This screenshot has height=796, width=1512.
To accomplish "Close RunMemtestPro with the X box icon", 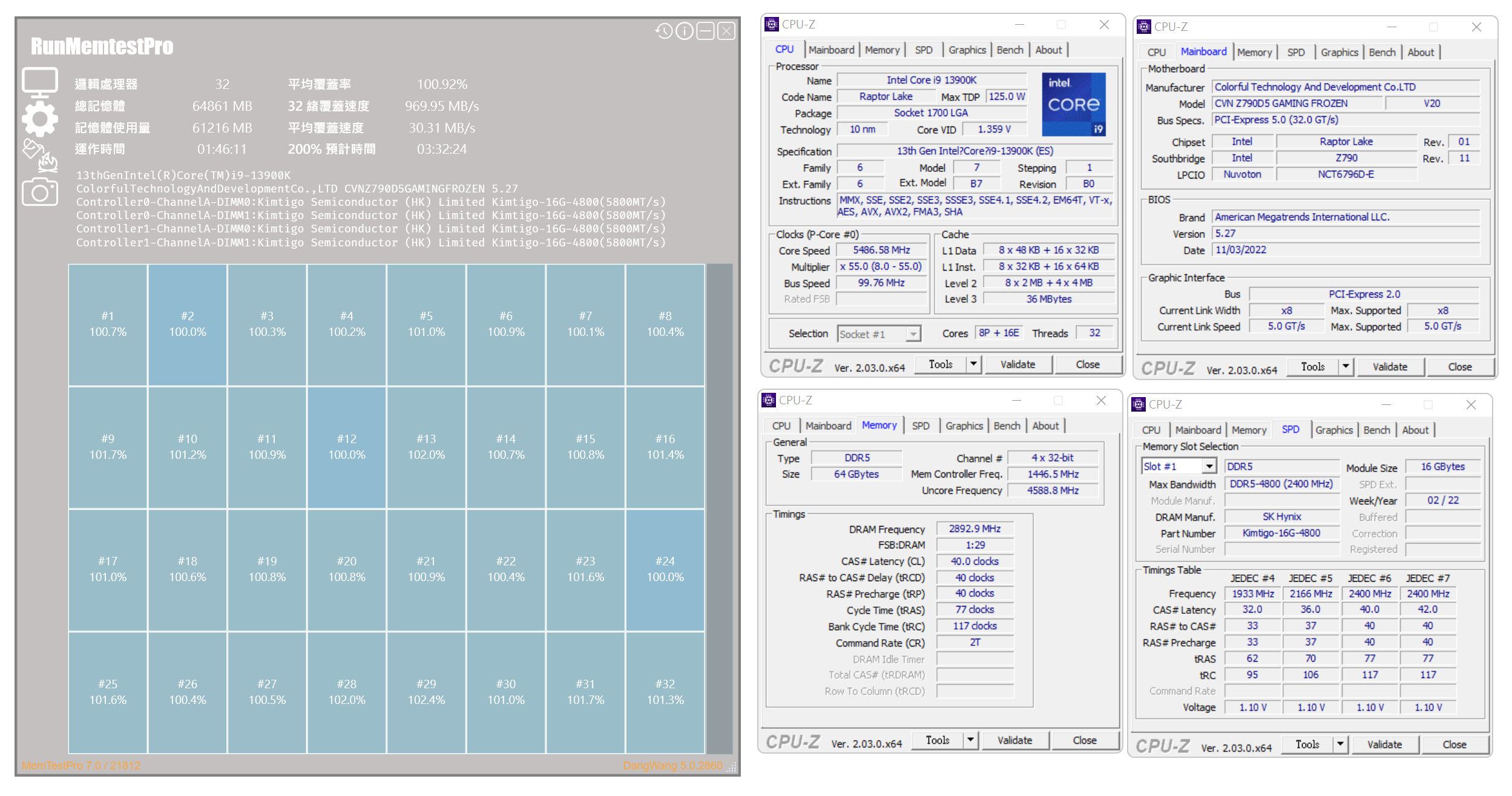I will pos(726,31).
